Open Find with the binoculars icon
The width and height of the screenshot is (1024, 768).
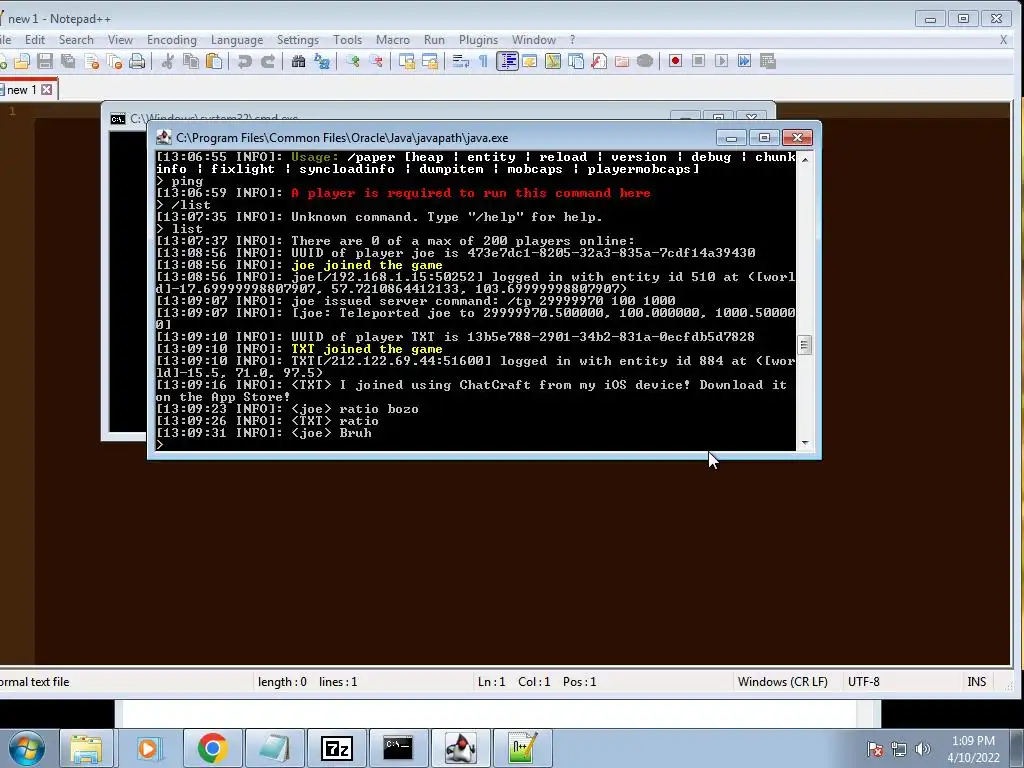pyautogui.click(x=298, y=61)
